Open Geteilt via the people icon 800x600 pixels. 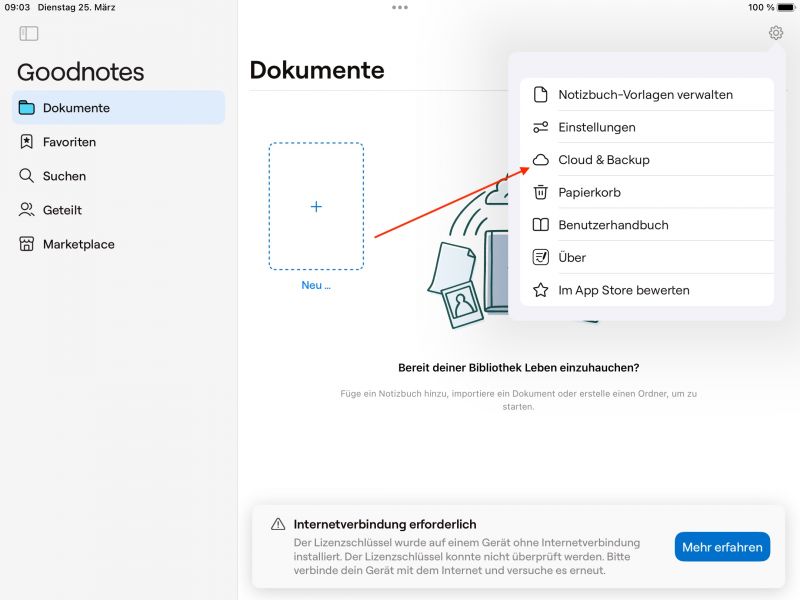(27, 210)
